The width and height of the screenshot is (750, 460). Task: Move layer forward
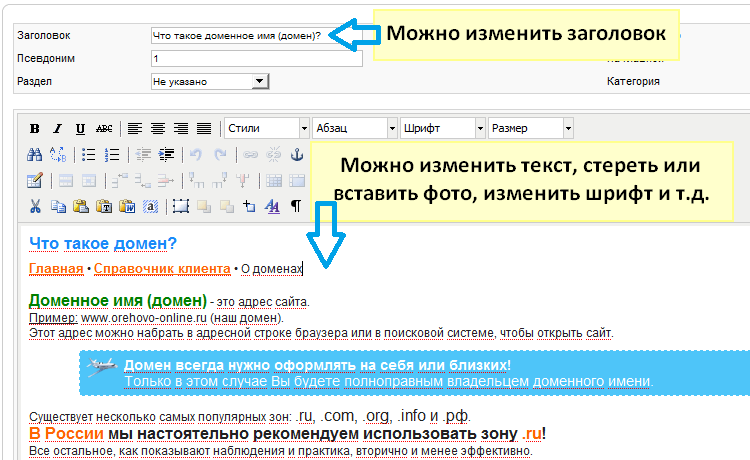click(x=204, y=207)
